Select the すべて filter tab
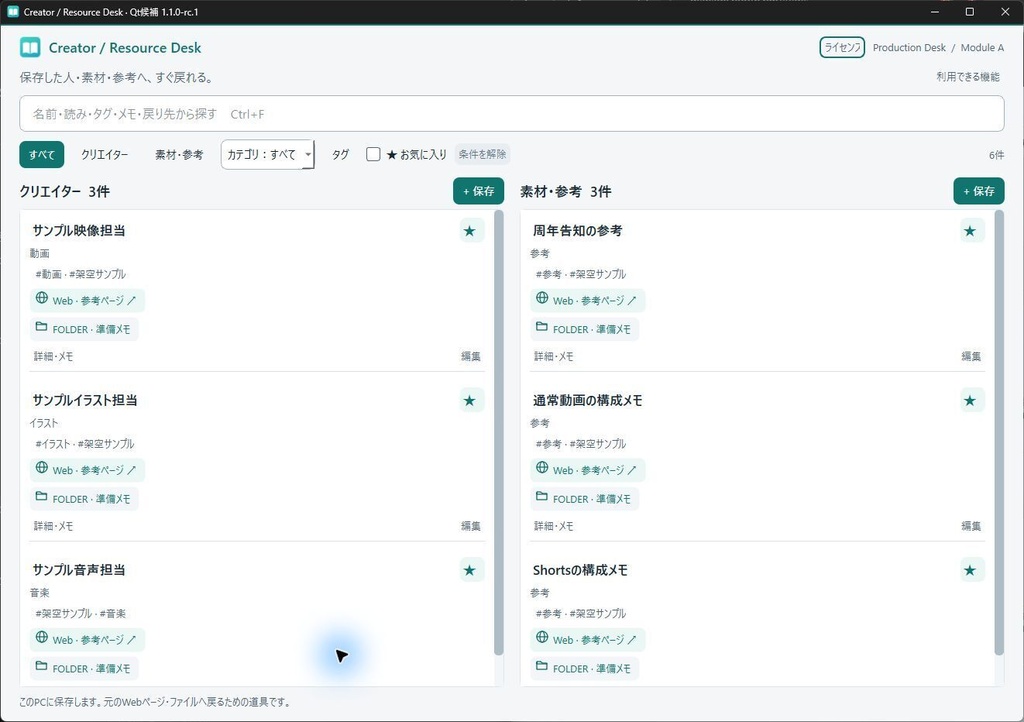The height and width of the screenshot is (722, 1024). click(x=42, y=155)
